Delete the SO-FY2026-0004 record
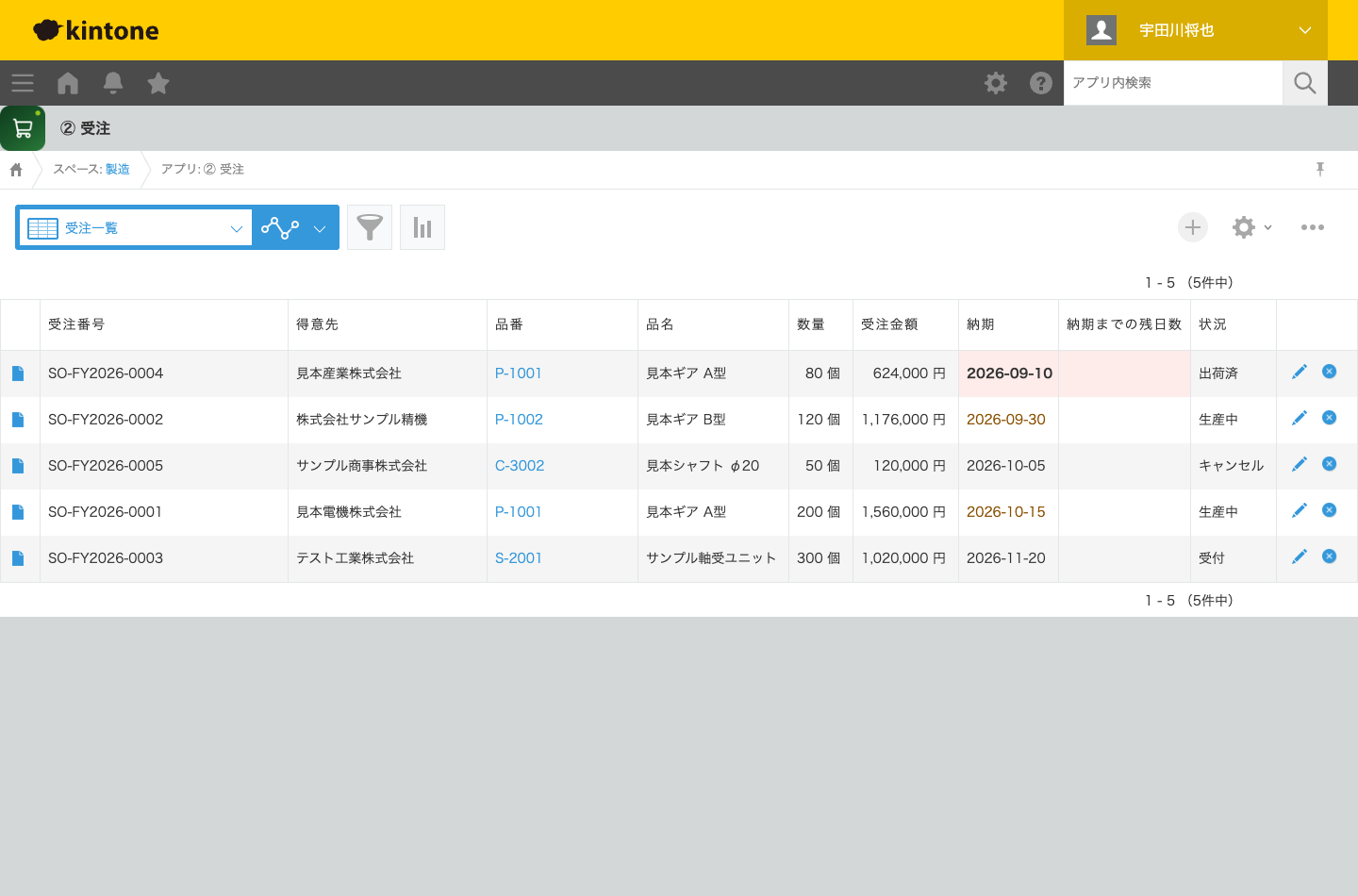The height and width of the screenshot is (896, 1358). coord(1330,372)
